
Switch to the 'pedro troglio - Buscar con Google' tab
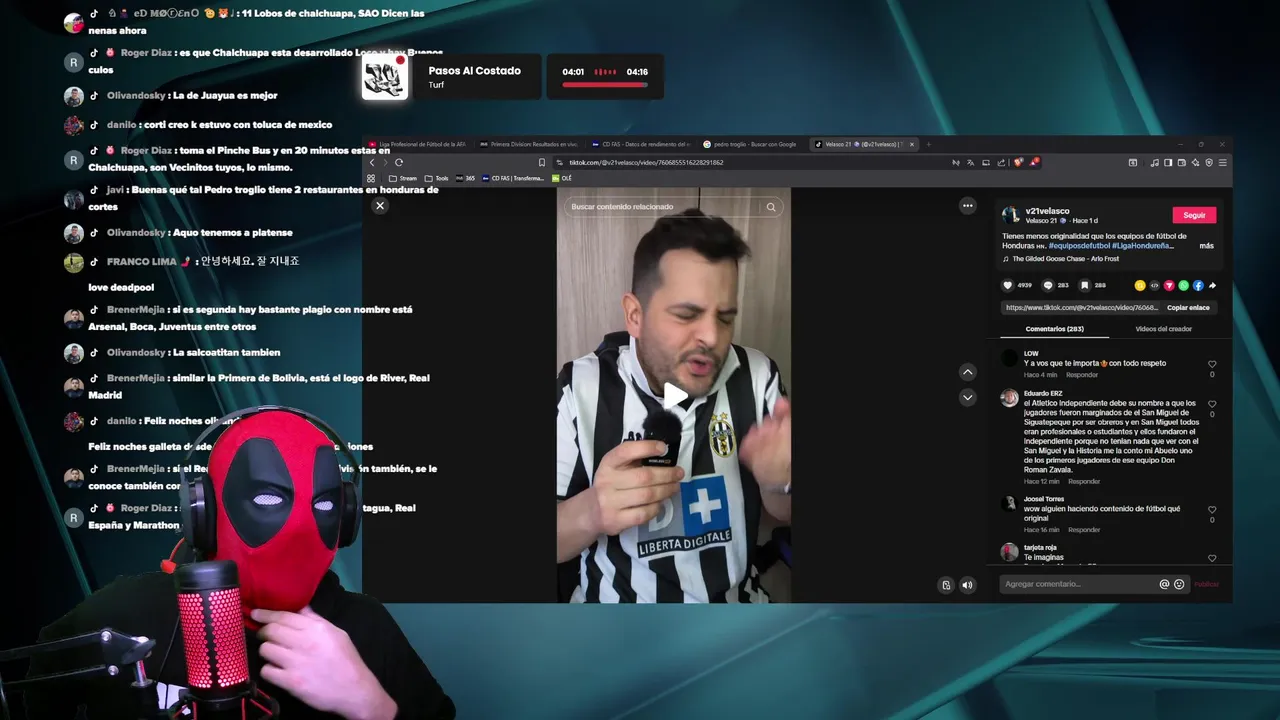(x=753, y=144)
